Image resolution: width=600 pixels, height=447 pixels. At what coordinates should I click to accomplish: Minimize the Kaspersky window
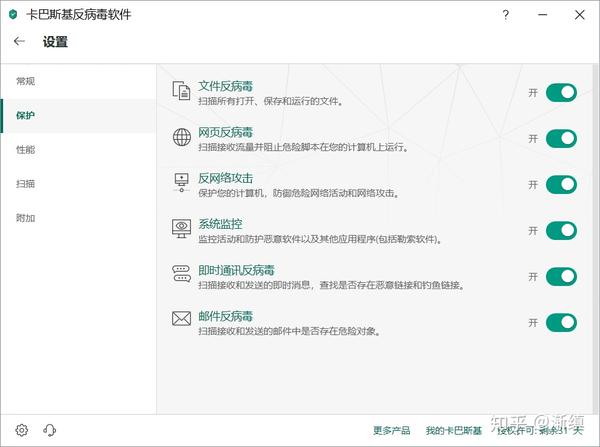click(x=542, y=15)
